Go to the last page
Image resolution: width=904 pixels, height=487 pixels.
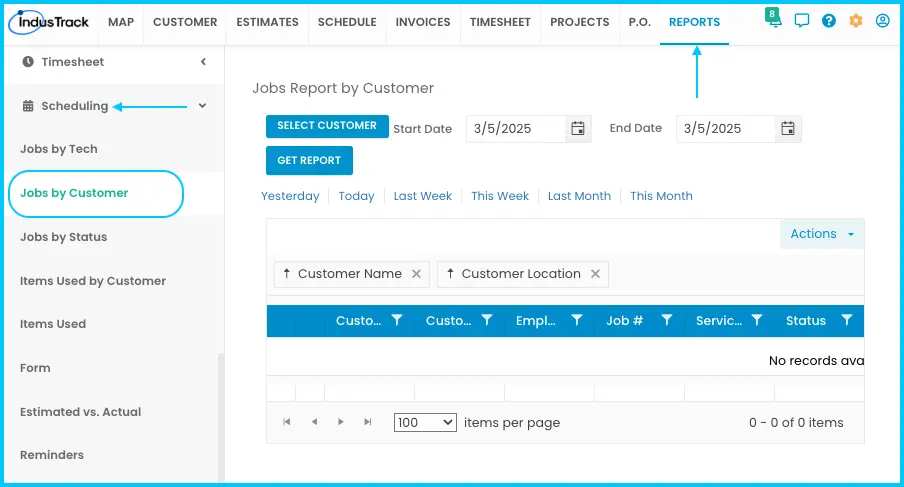(368, 422)
